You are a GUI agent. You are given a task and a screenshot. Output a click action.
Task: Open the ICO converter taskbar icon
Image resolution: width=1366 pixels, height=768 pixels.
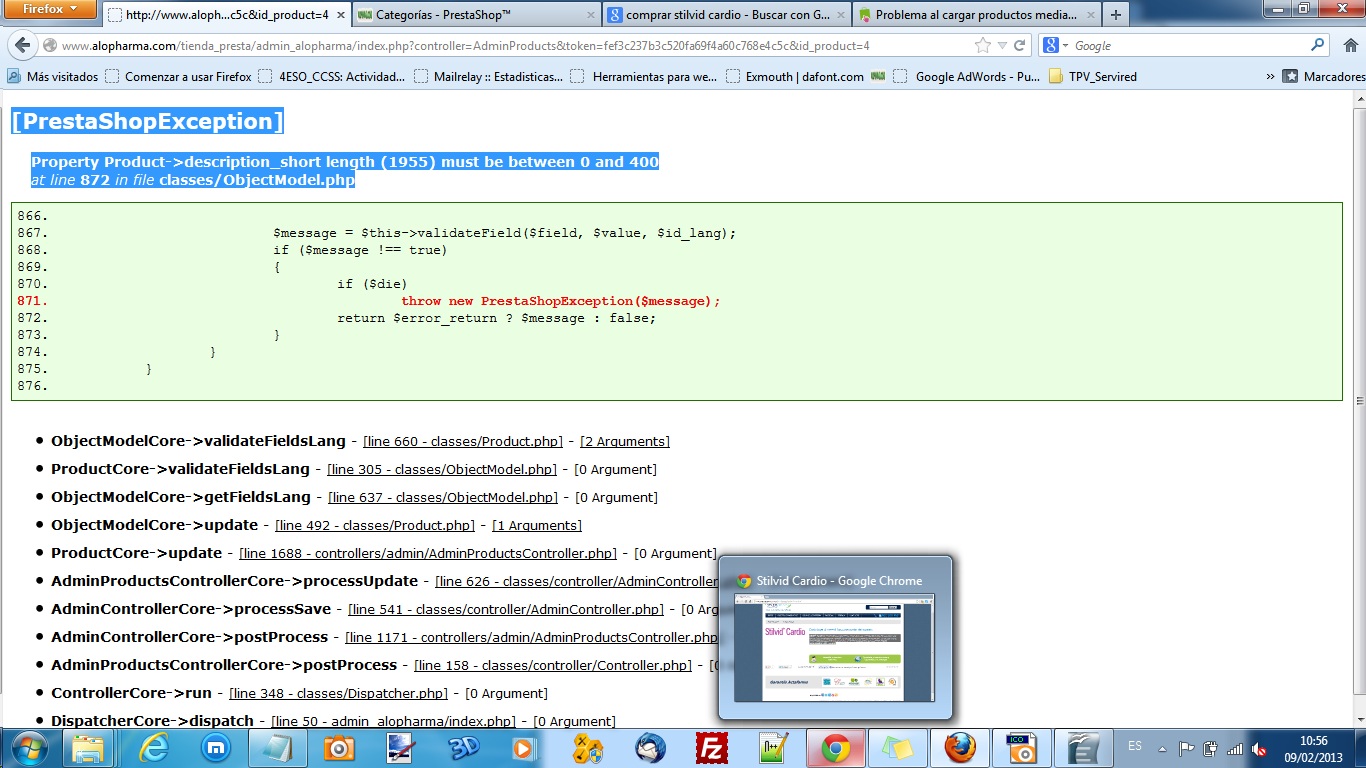click(x=1021, y=748)
